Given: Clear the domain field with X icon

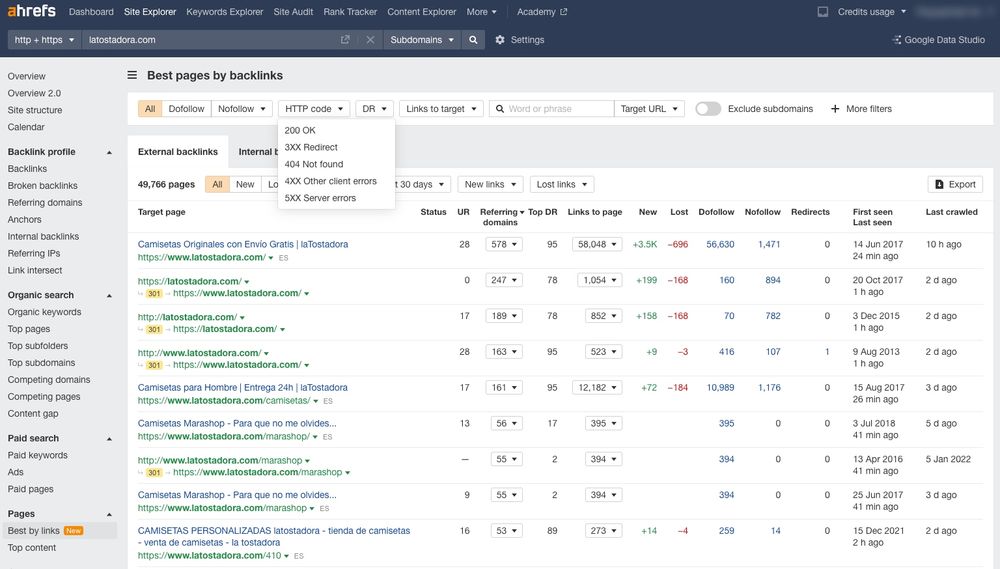Looking at the screenshot, I should 370,40.
